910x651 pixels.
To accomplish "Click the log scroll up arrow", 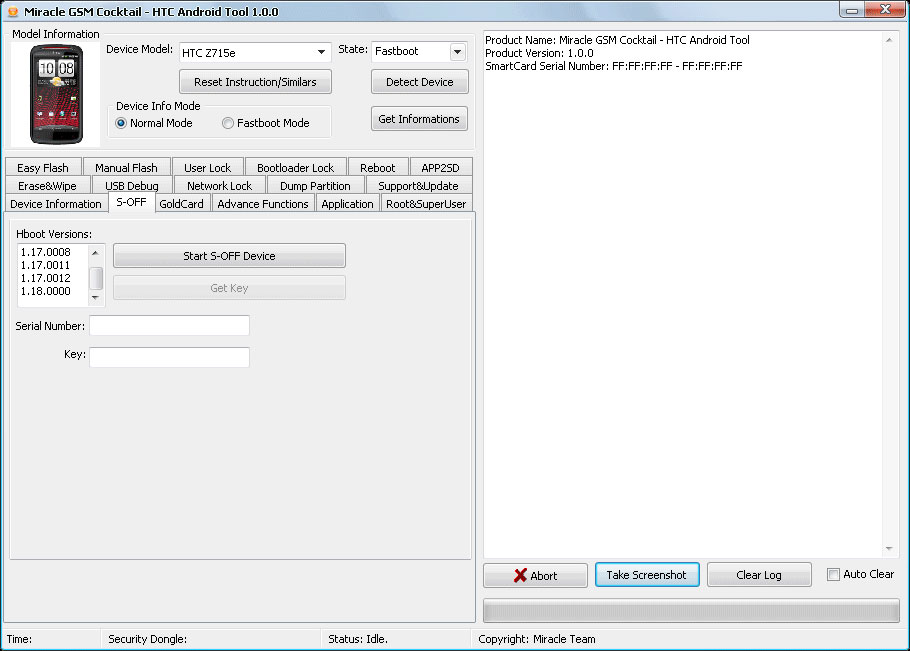I will click(x=889, y=40).
